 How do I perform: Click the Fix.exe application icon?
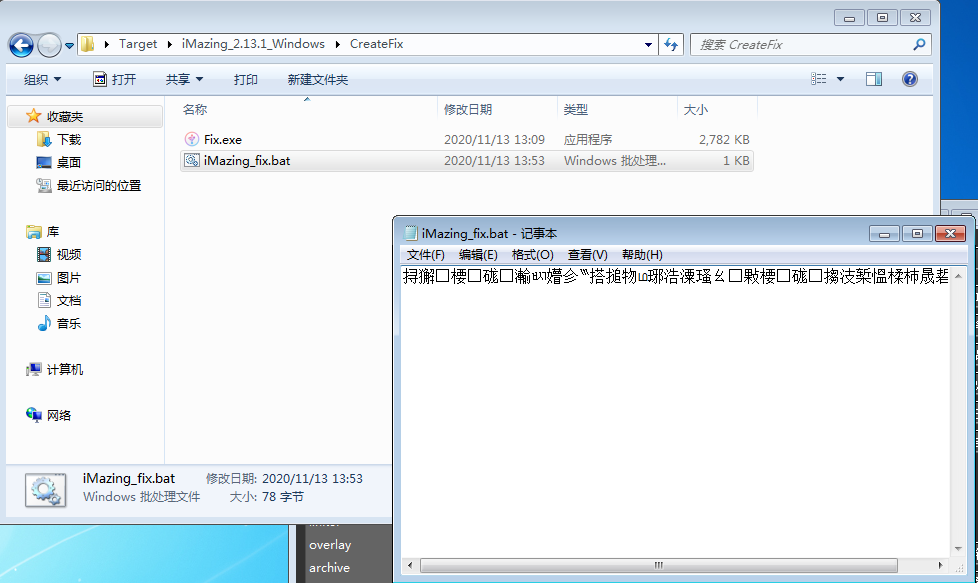pos(191,139)
